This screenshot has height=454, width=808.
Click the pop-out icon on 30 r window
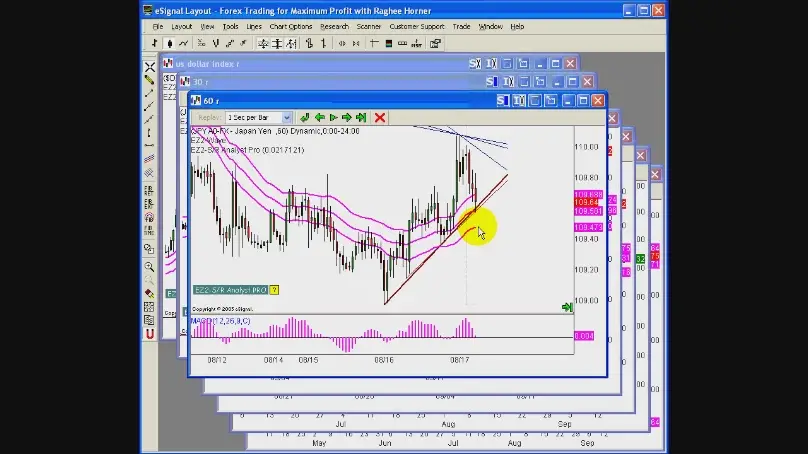(x=540, y=81)
